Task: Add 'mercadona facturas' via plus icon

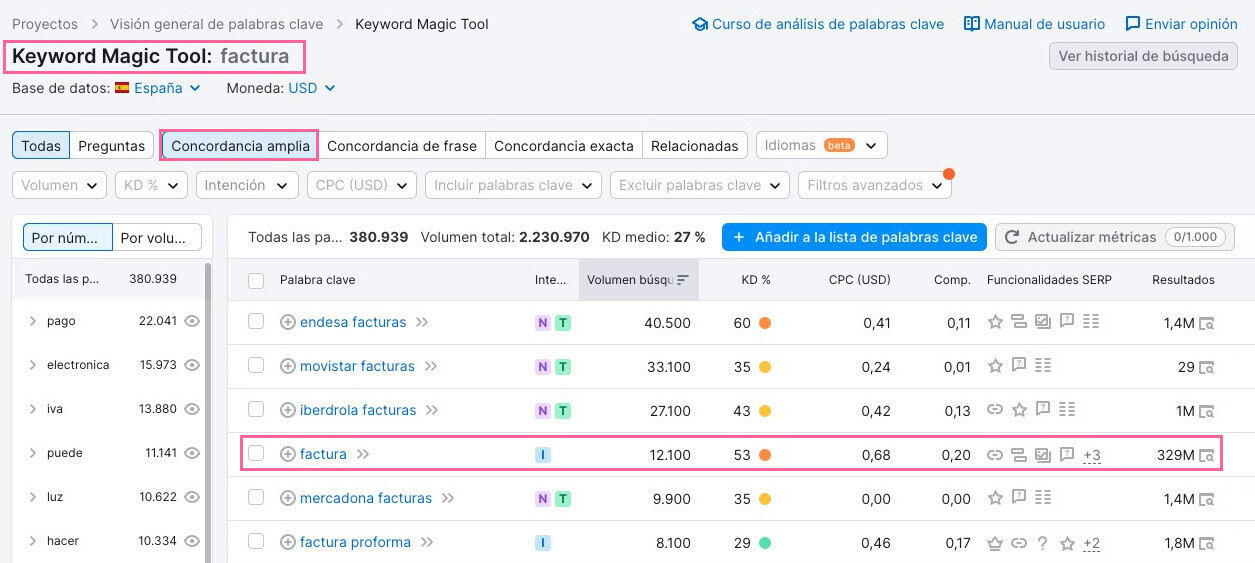Action: [x=288, y=498]
